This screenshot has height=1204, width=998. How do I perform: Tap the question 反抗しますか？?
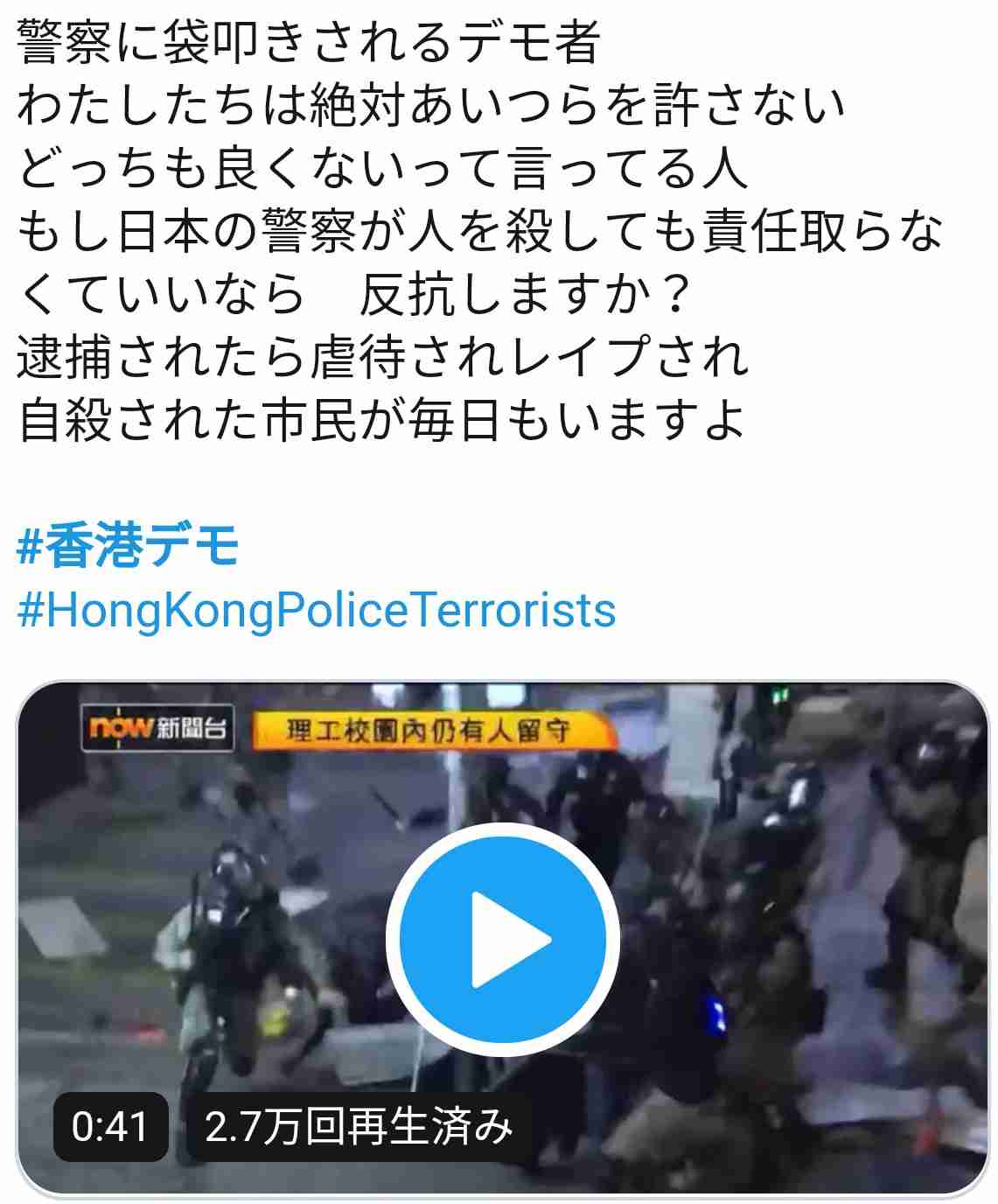525,295
